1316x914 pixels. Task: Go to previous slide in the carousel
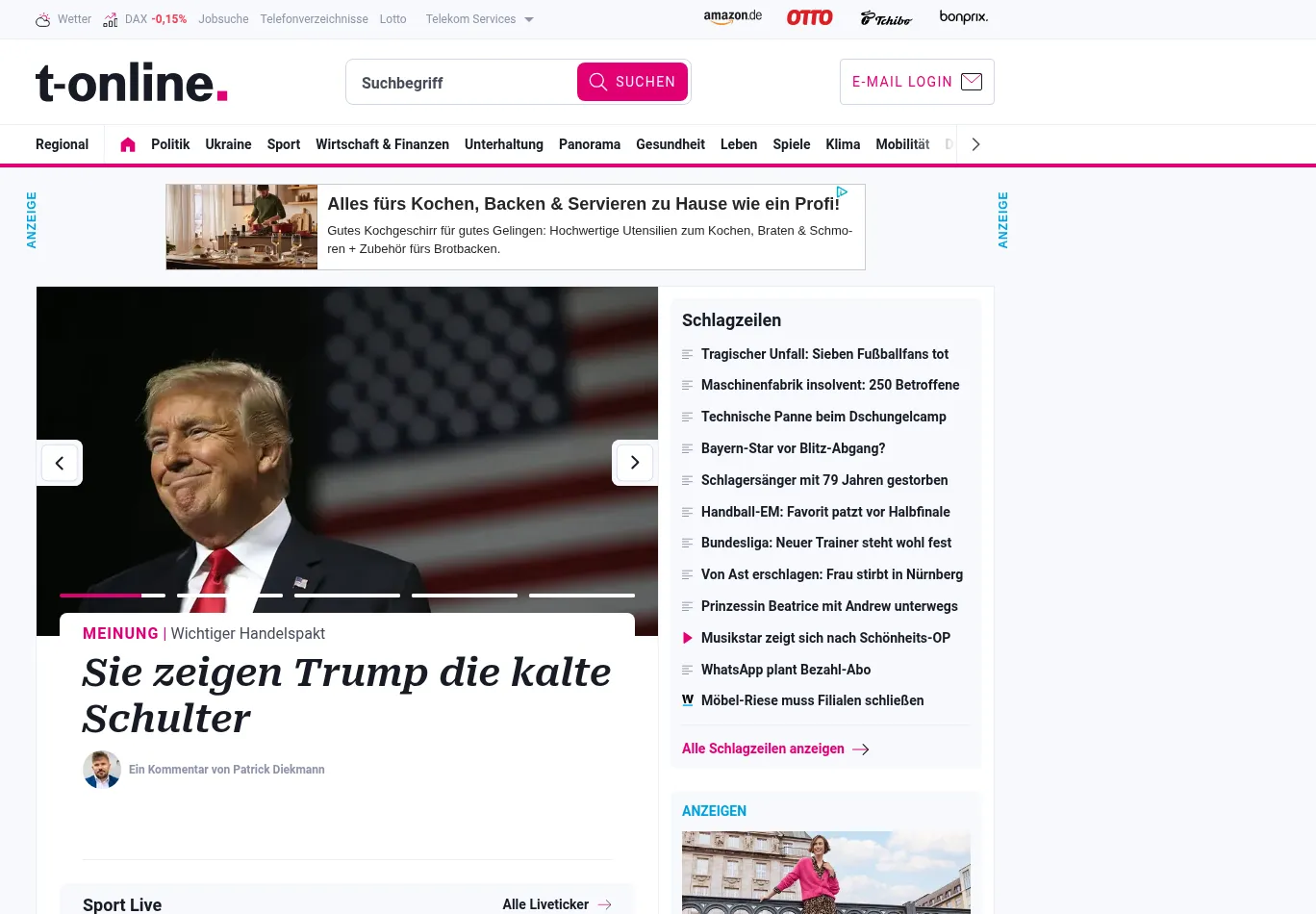pos(60,463)
